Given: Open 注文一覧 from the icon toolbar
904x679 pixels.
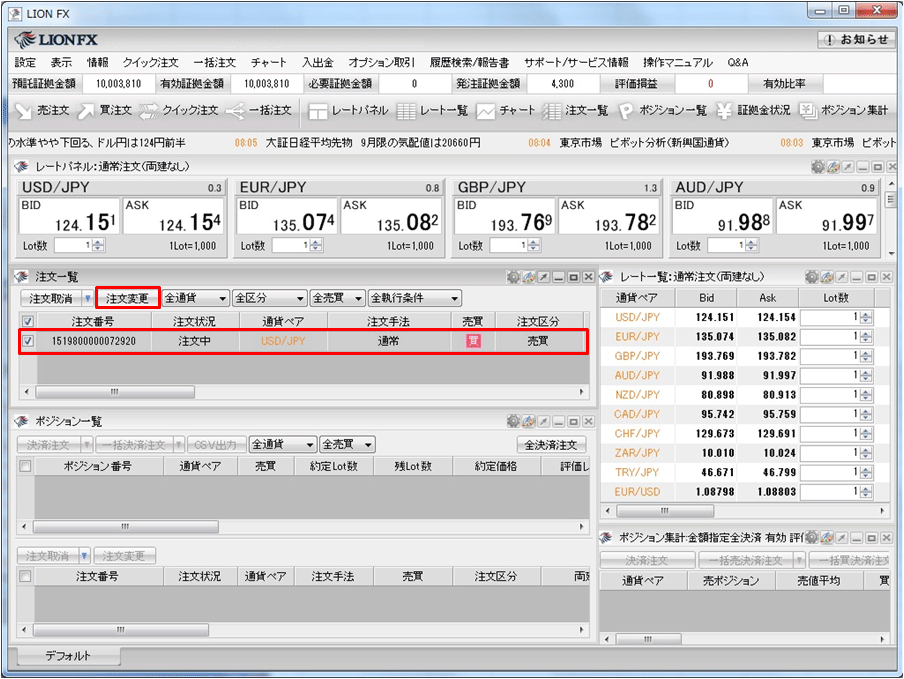Looking at the screenshot, I should 575,110.
